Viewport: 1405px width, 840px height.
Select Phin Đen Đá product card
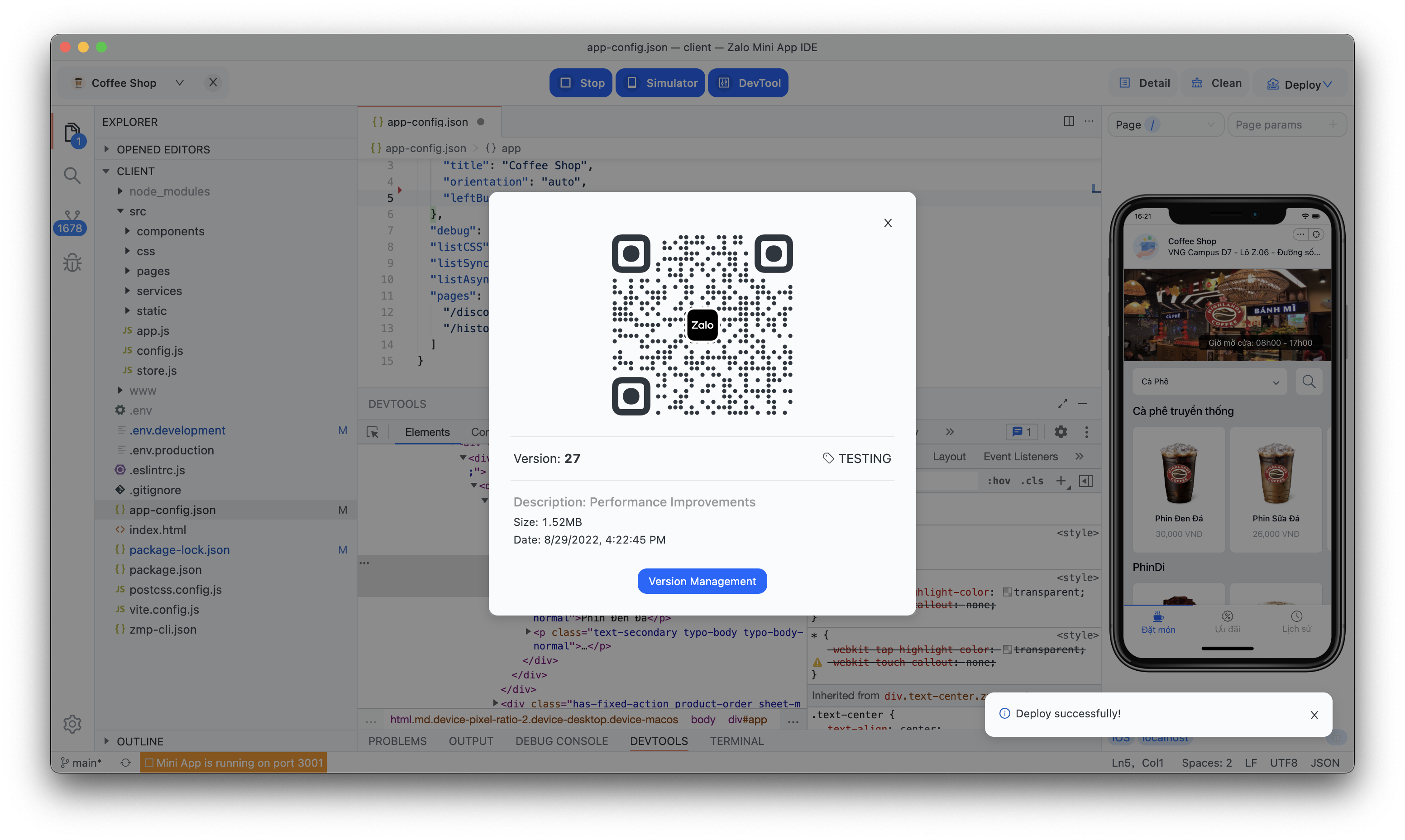point(1179,490)
